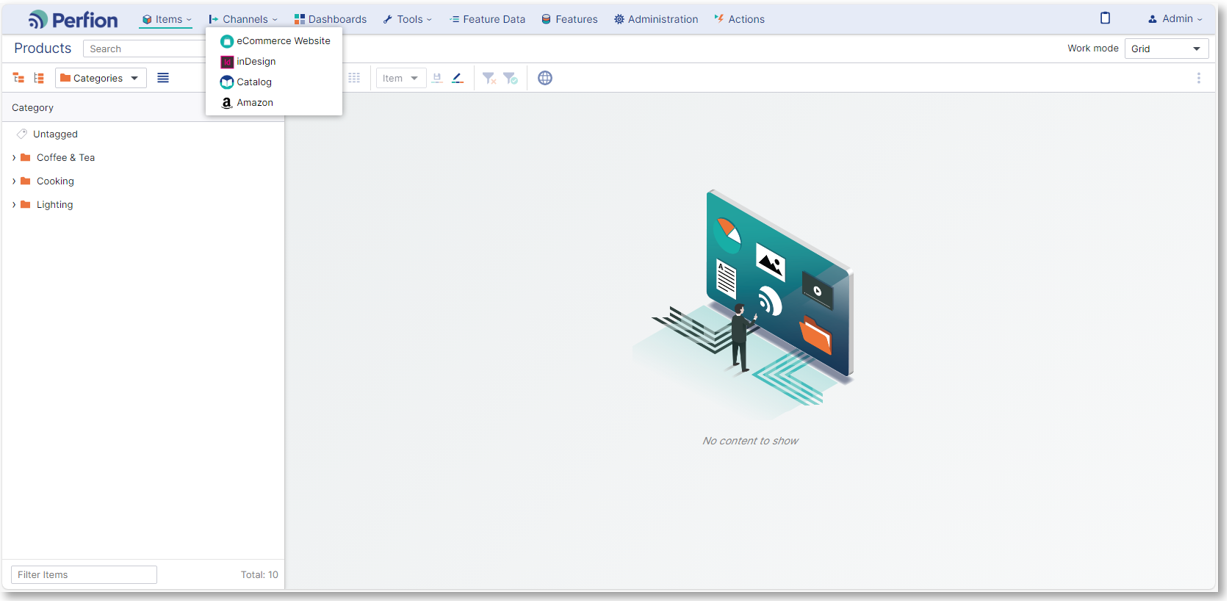
Task: Click the globe language icon
Action: point(545,78)
